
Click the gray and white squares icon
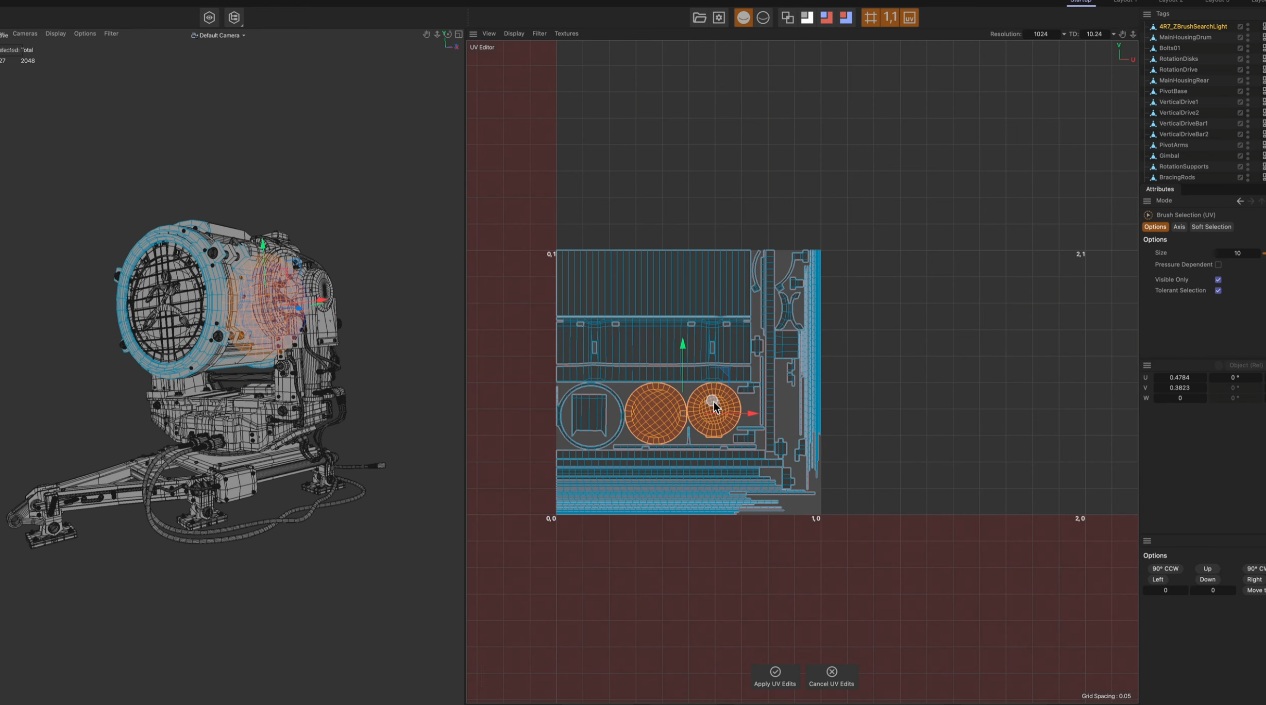coord(807,18)
